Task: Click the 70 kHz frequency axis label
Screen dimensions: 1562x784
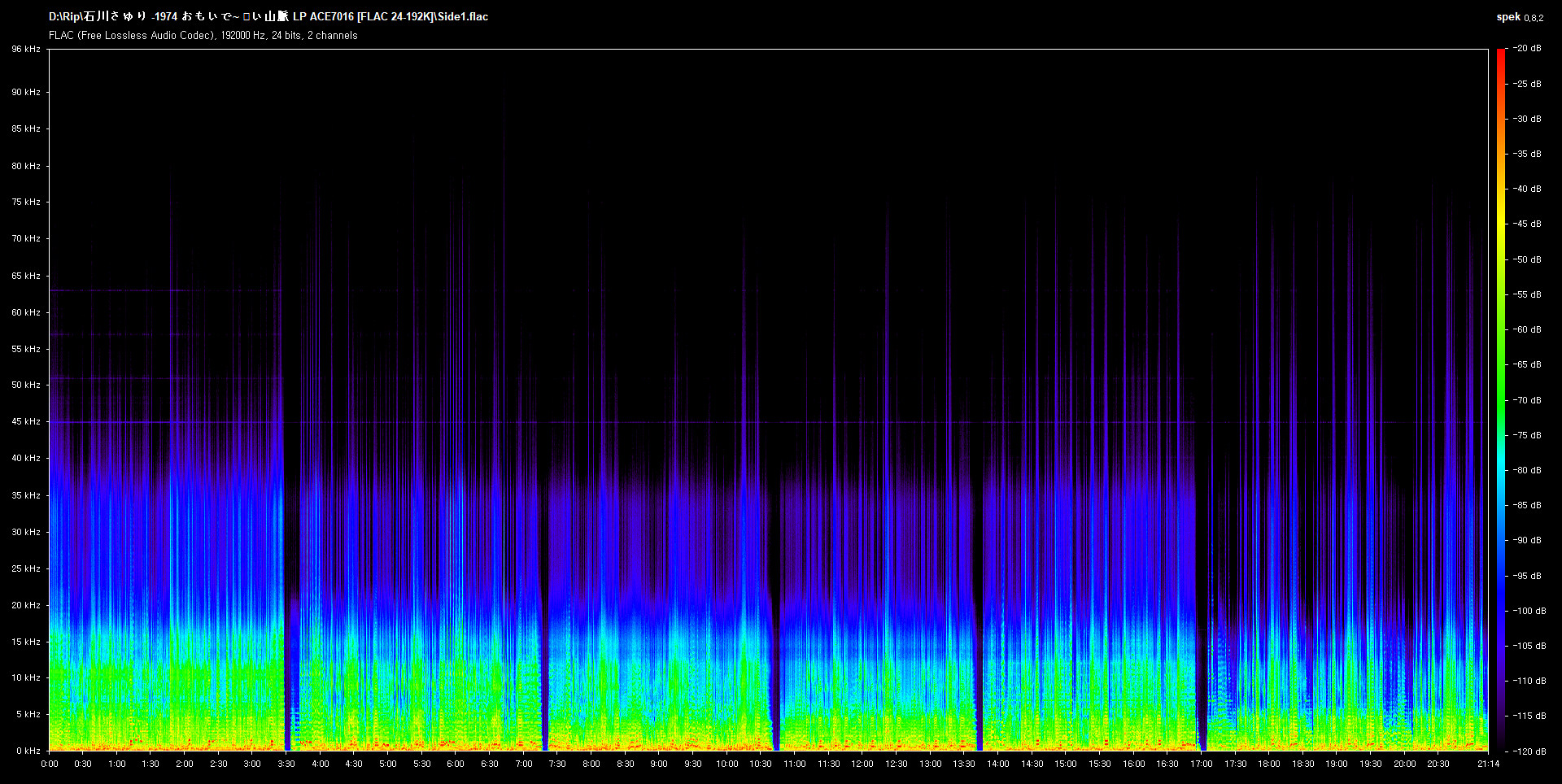Action: click(x=26, y=239)
